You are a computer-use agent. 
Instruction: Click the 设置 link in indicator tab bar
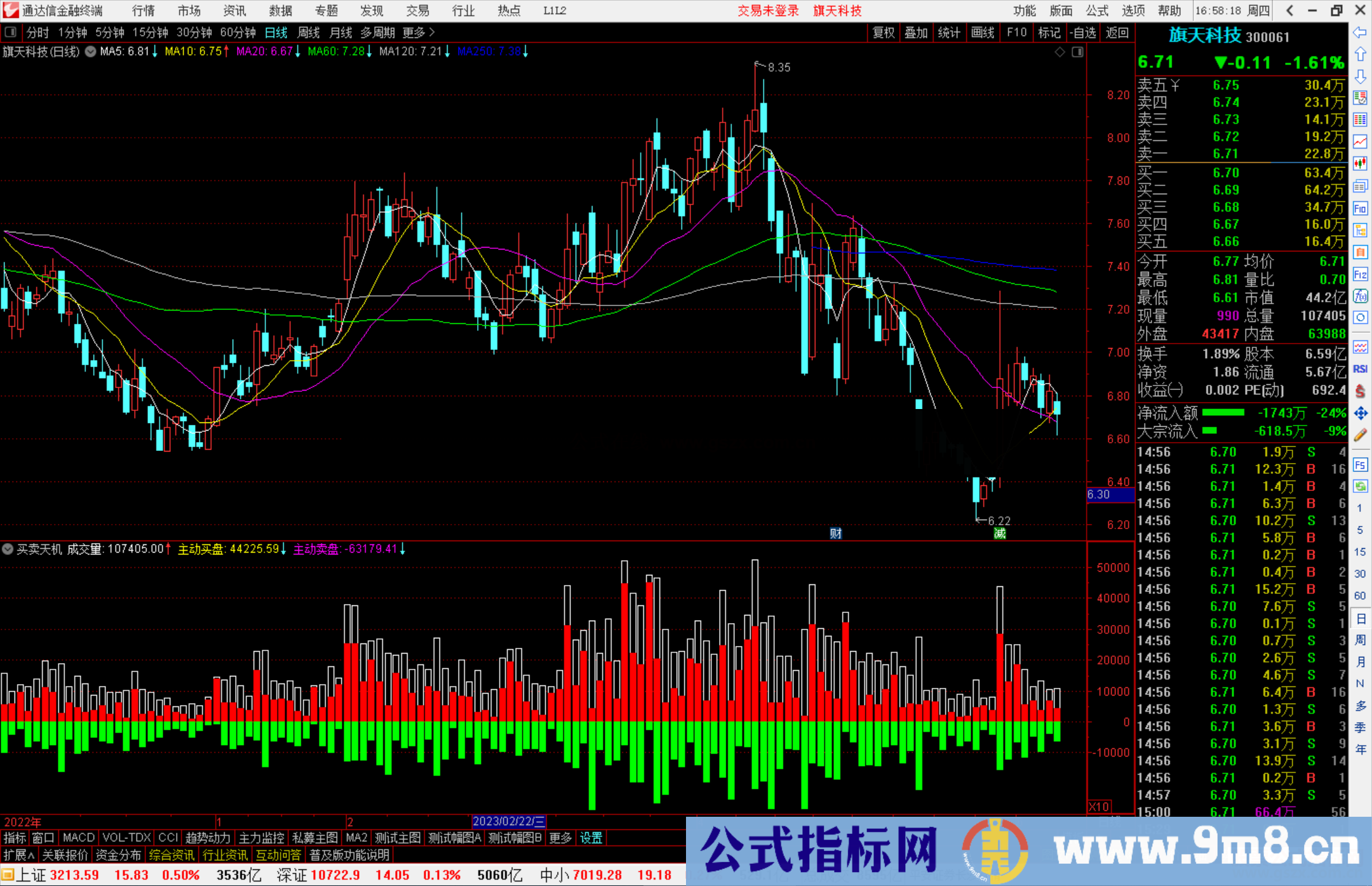[x=591, y=838]
